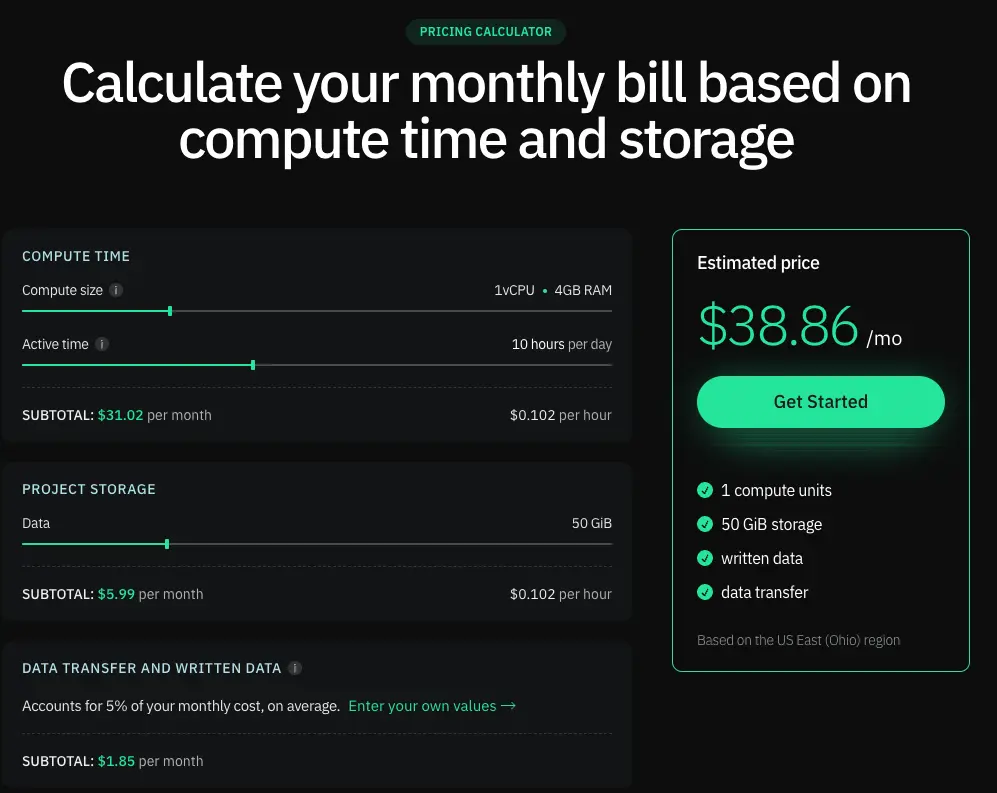
Task: Select the PROJECT STORAGE section heading
Action: tap(87, 489)
